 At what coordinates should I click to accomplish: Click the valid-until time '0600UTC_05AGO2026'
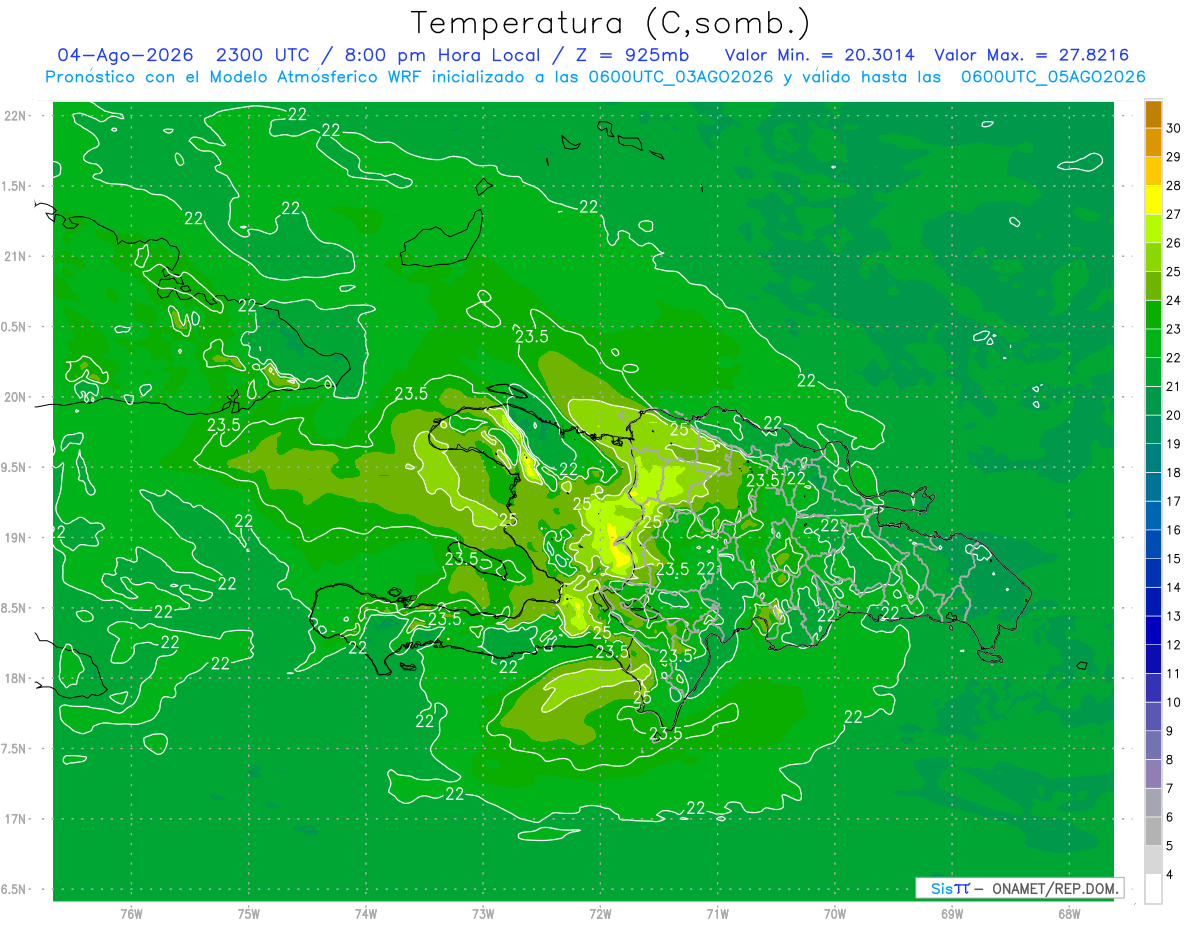1053,77
